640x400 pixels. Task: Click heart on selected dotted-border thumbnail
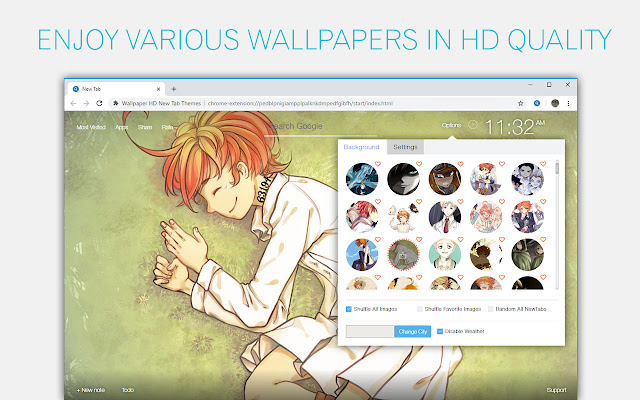click(419, 240)
